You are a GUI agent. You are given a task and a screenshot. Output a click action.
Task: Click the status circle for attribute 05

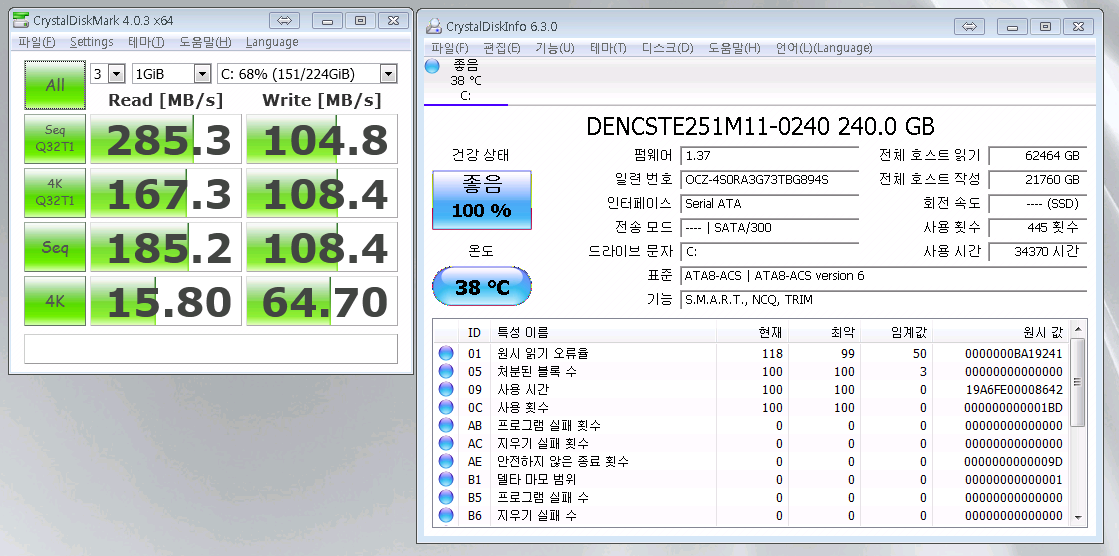pos(446,371)
